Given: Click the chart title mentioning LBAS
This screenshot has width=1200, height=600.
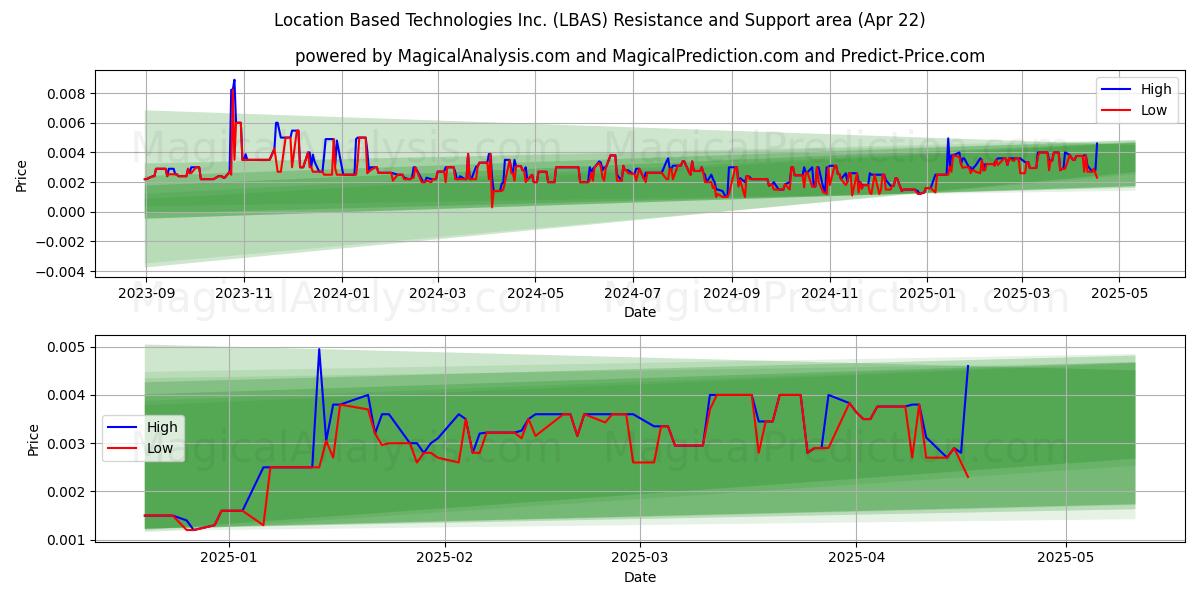Looking at the screenshot, I should pos(599,20).
